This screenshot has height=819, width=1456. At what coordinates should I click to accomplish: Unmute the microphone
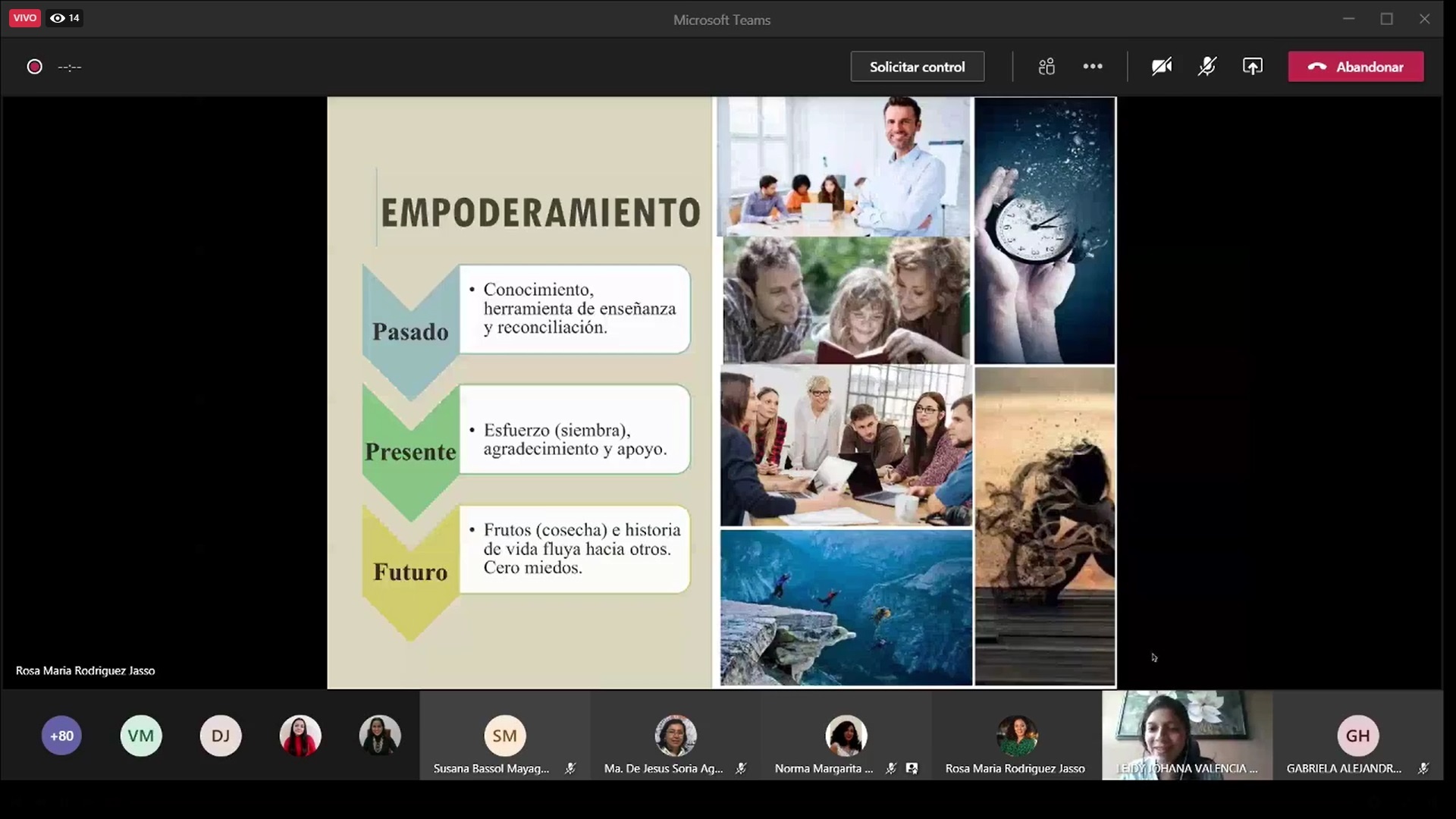point(1207,67)
